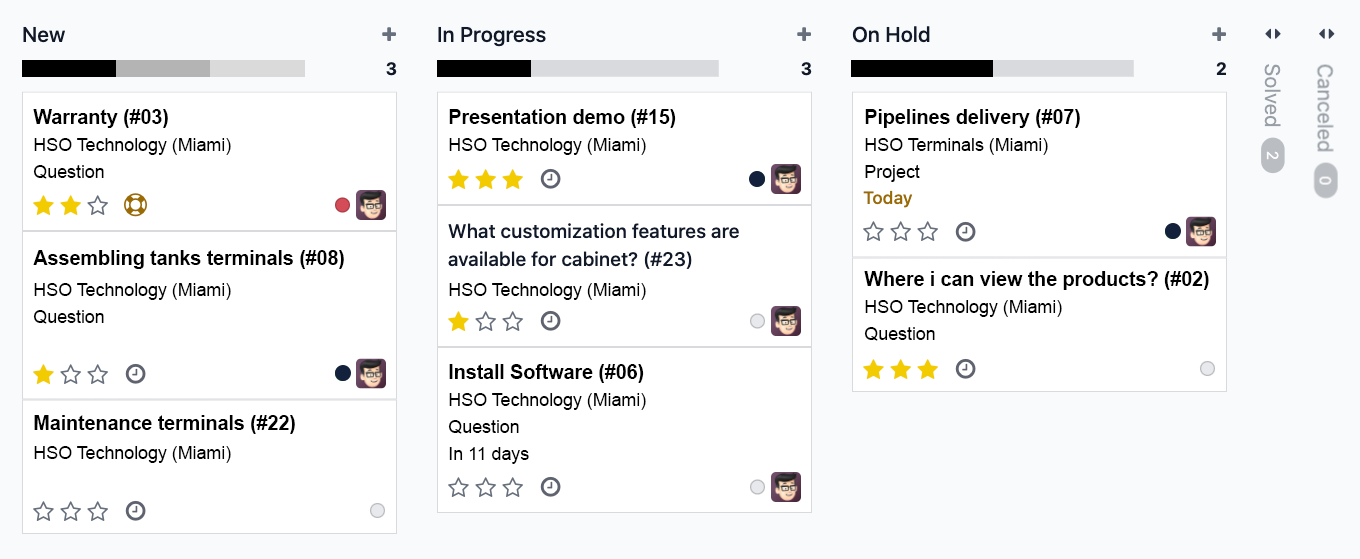
Task: Expand the folded Canceled column
Action: pyautogui.click(x=1326, y=111)
